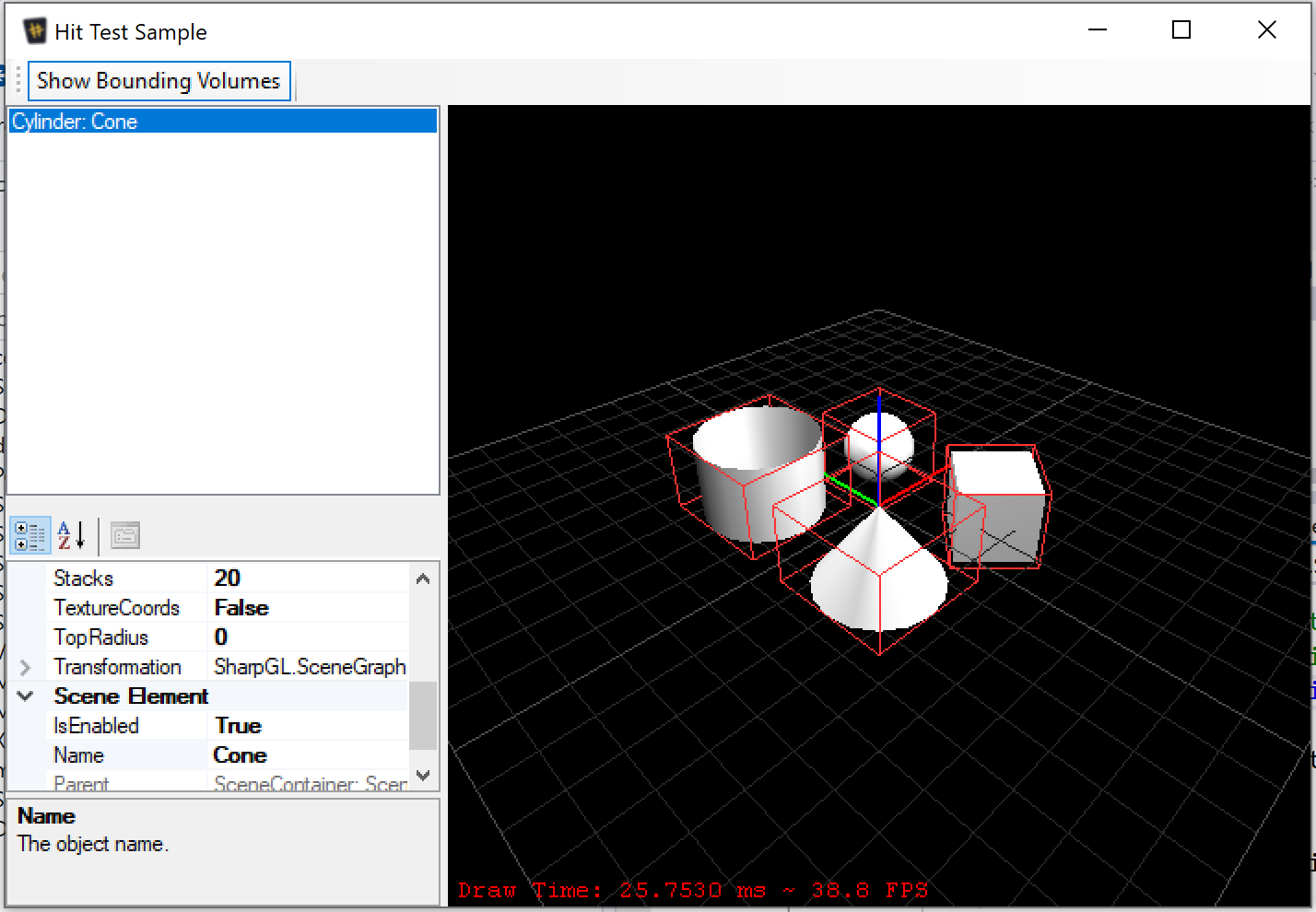1316x912 pixels.
Task: Click property grid scroll down arrow
Action: click(423, 777)
